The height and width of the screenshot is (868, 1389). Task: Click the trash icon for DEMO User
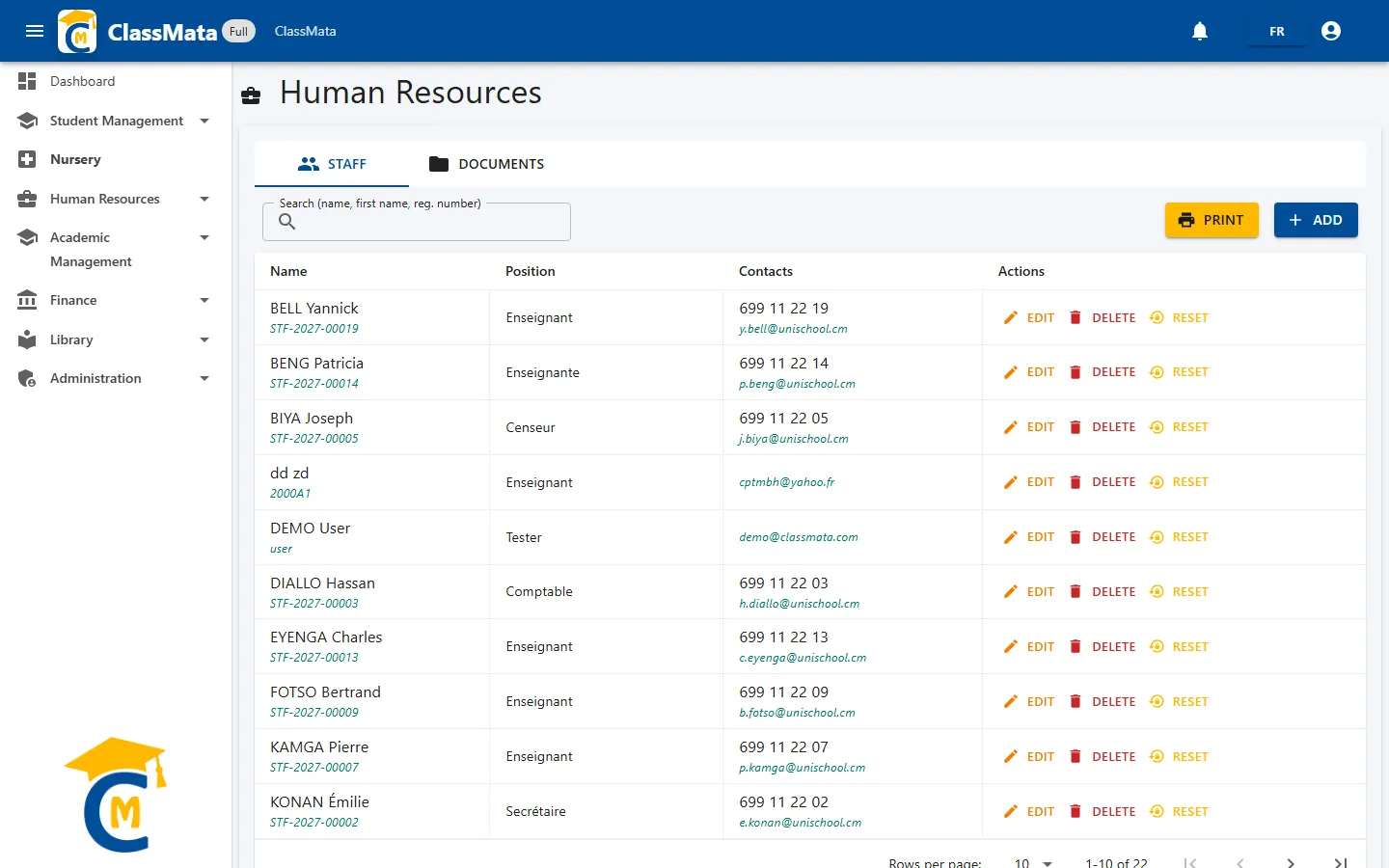click(x=1076, y=537)
